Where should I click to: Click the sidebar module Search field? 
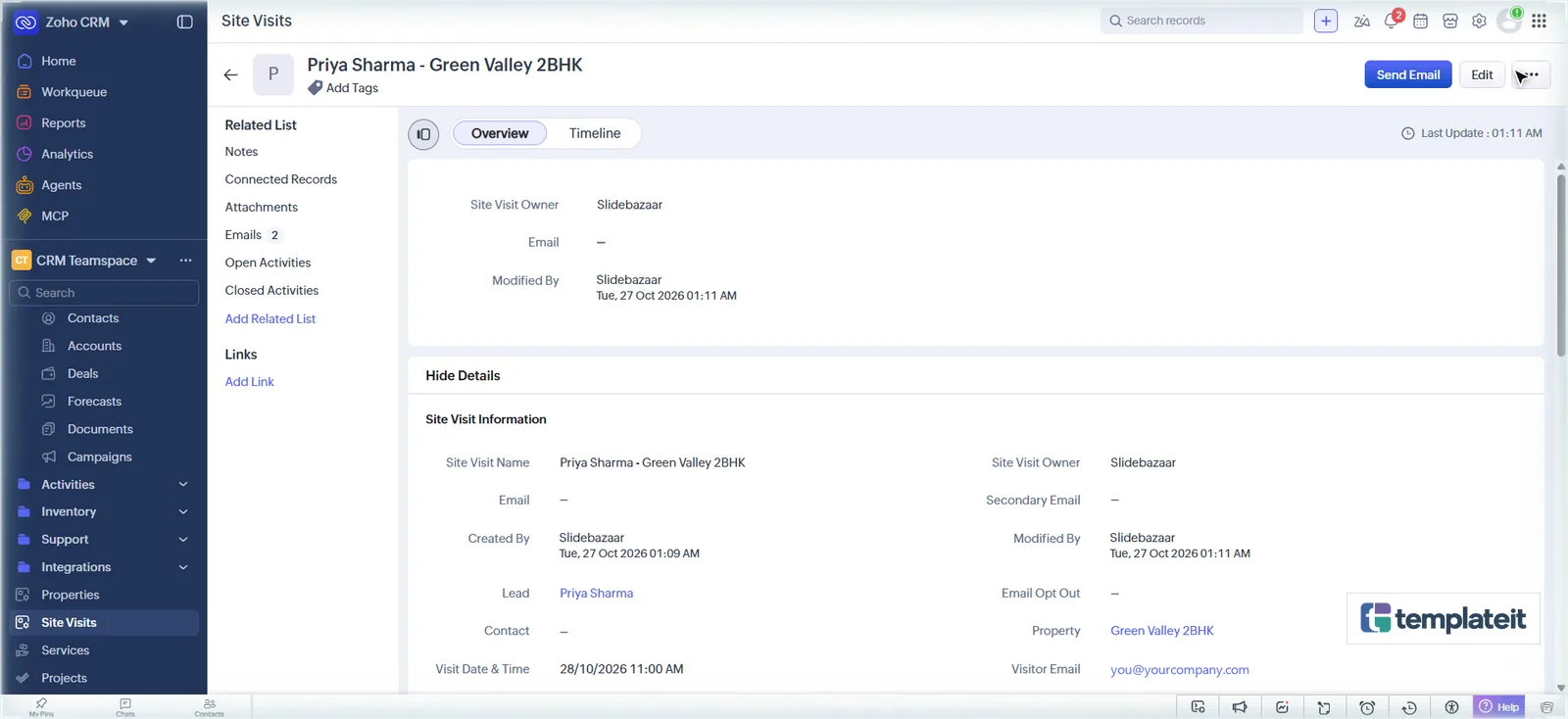click(x=104, y=293)
